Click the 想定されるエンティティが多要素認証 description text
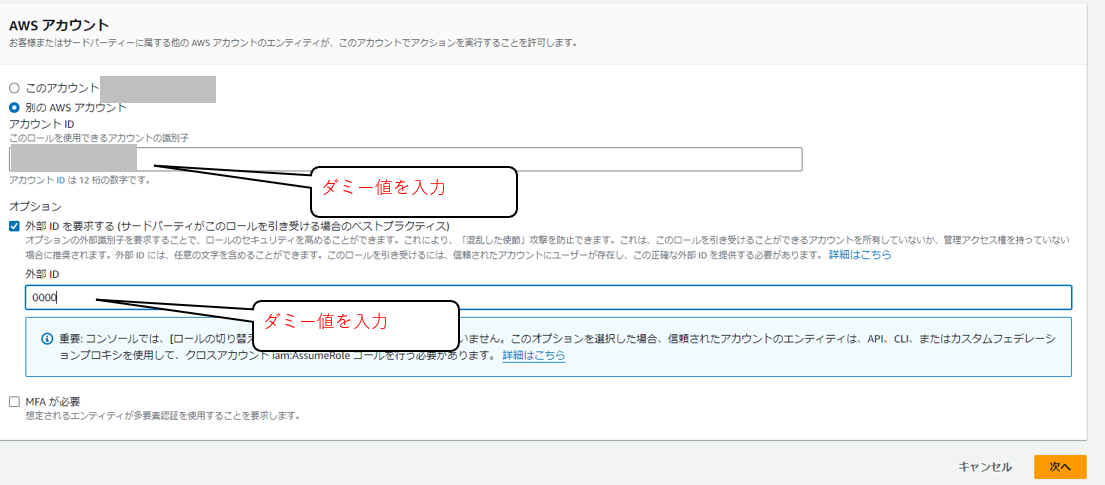 pyautogui.click(x=163, y=416)
